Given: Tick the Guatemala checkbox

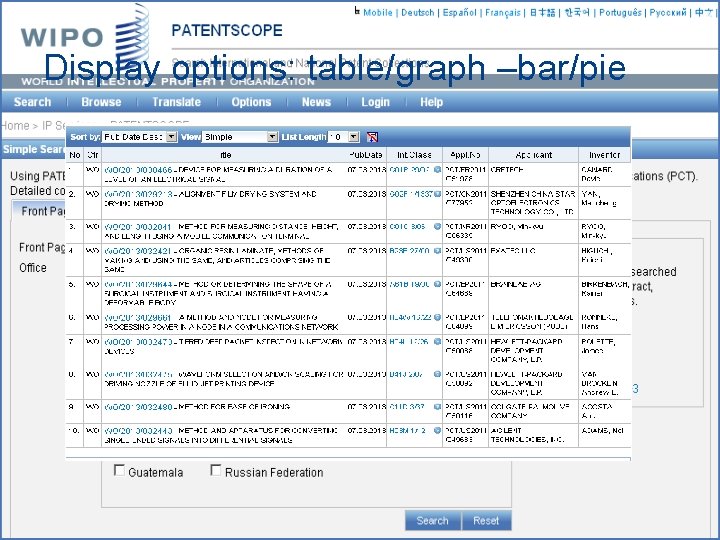Looking at the screenshot, I should point(119,470).
